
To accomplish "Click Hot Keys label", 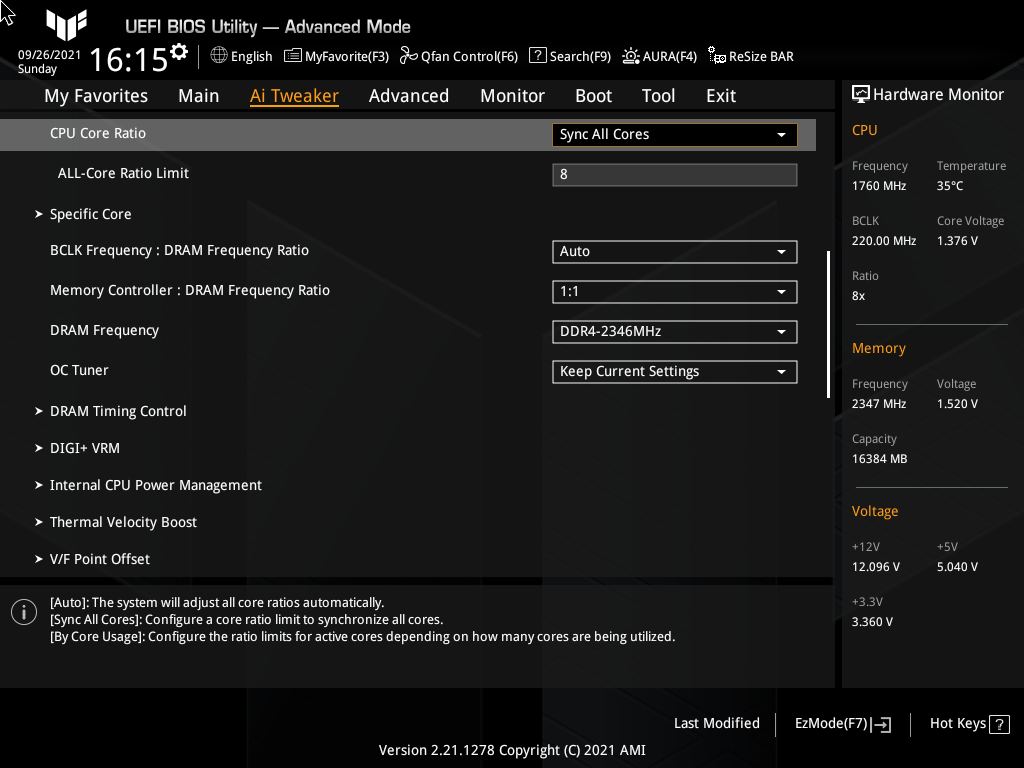I will [x=957, y=724].
